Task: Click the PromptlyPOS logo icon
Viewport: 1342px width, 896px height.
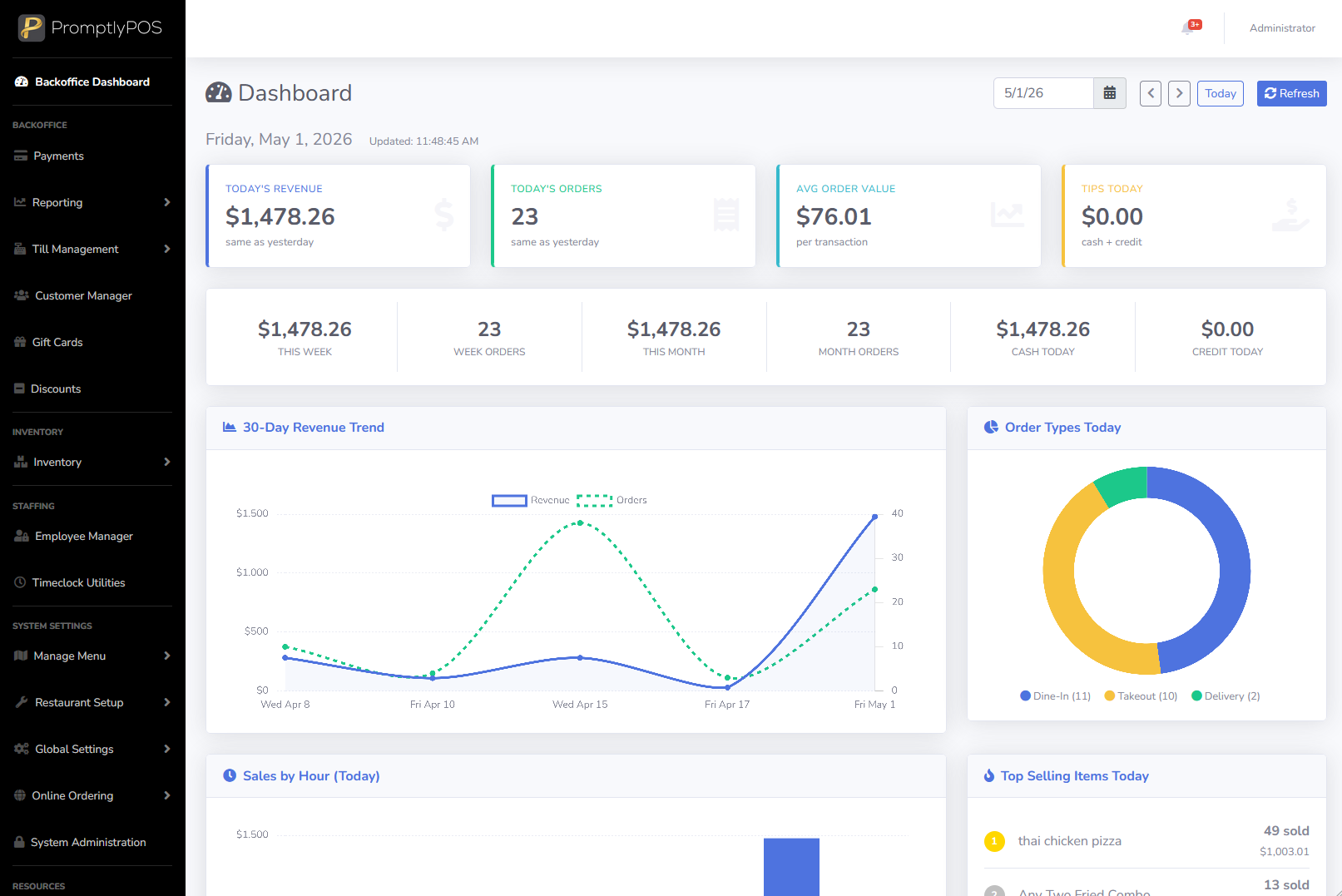Action: point(32,27)
